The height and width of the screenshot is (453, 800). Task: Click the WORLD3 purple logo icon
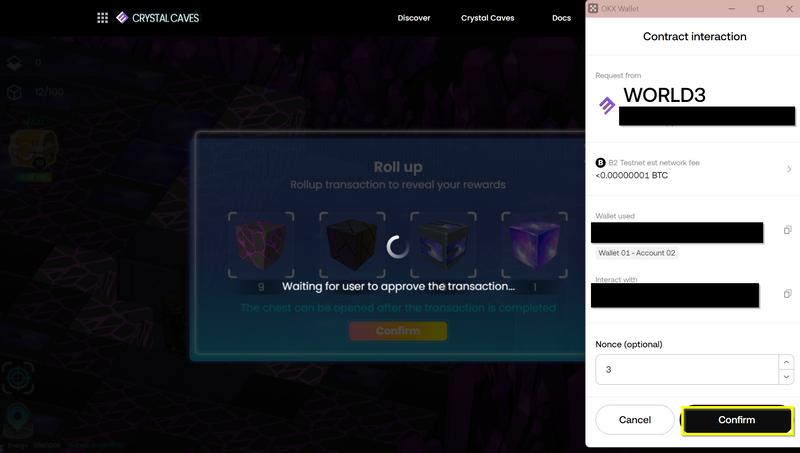[607, 106]
